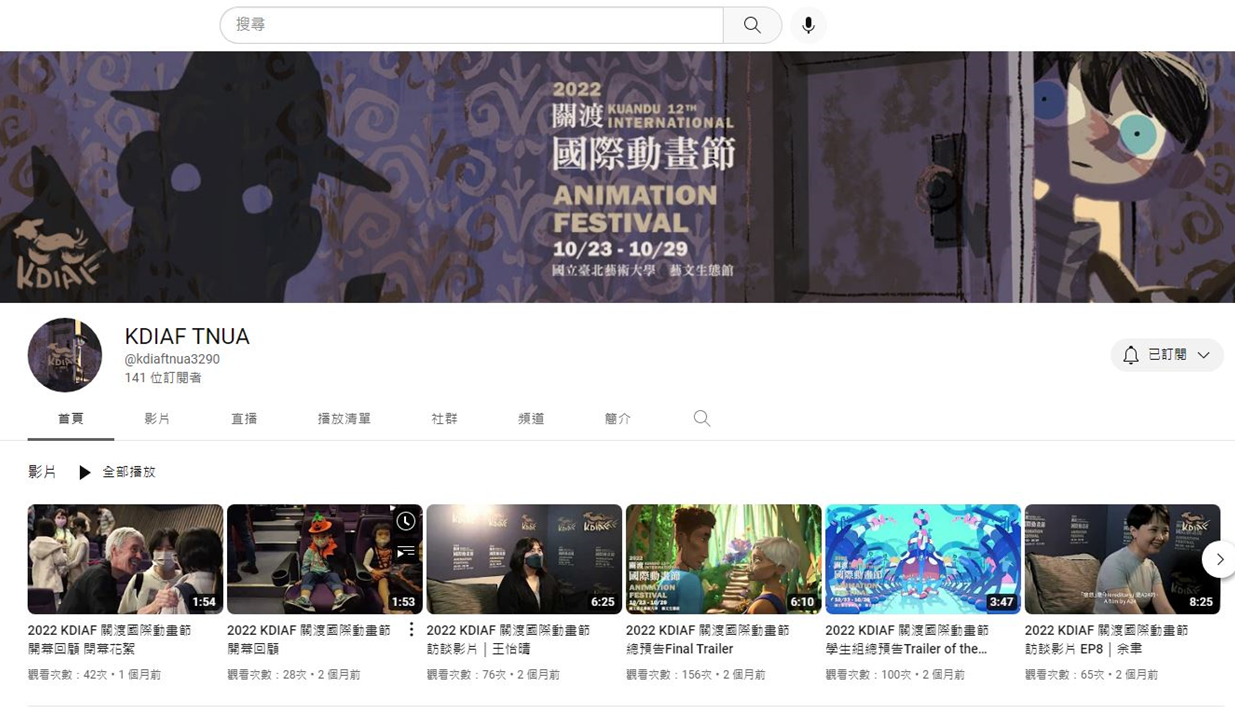Click title 總預告Final Trailer

[x=707, y=640]
